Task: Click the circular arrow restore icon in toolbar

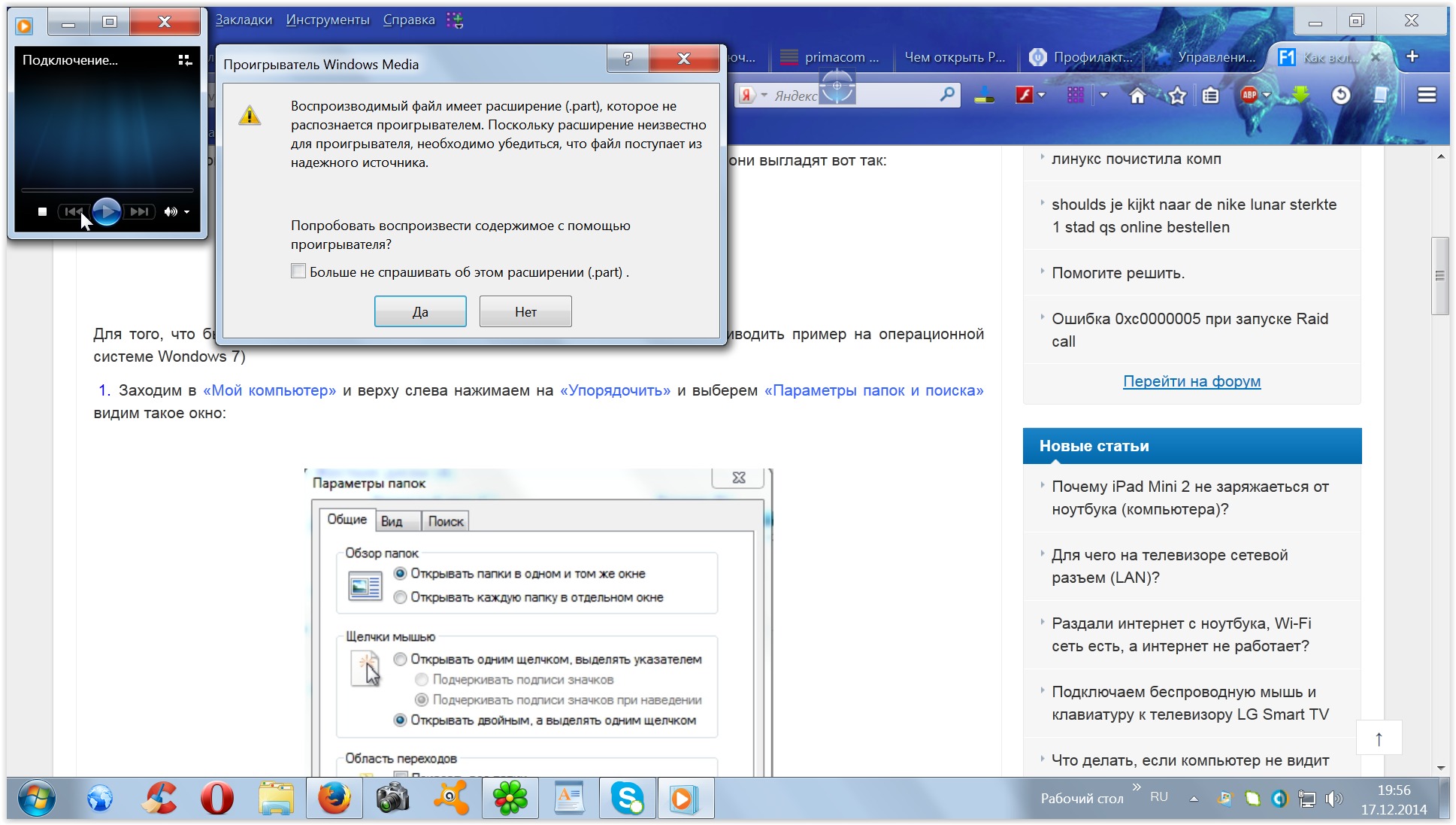Action: click(x=1341, y=96)
